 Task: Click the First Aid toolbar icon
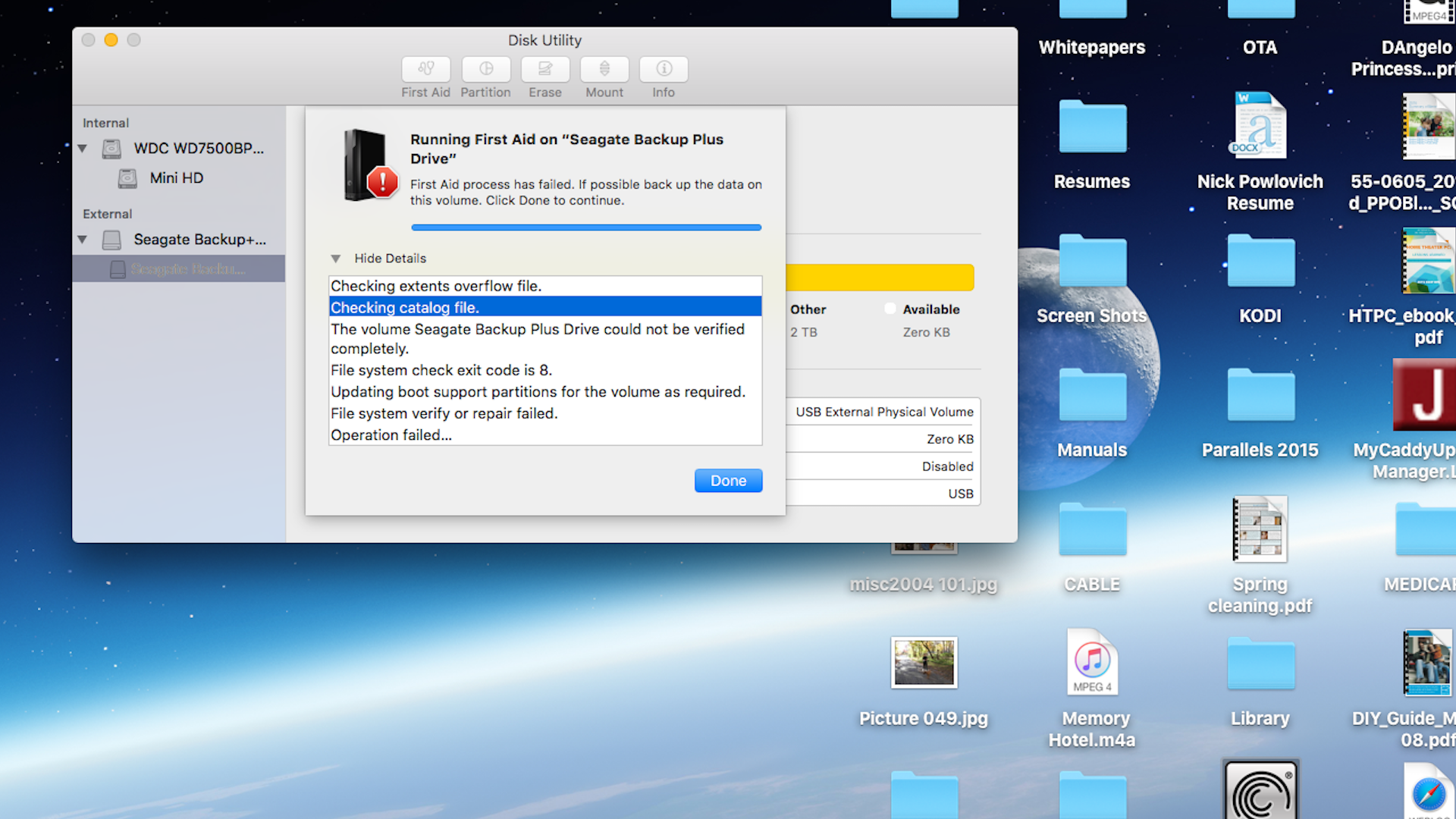[x=425, y=69]
